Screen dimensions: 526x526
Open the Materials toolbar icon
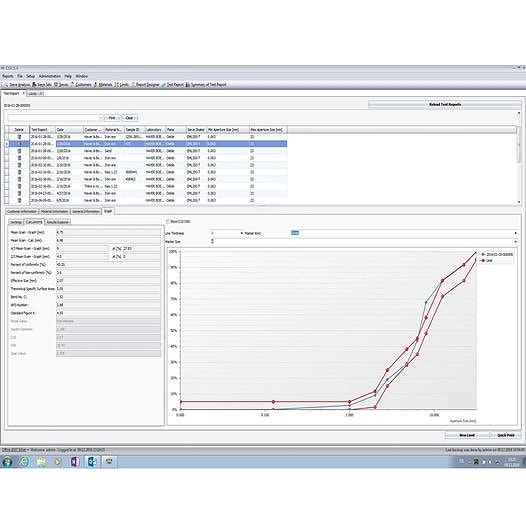[x=103, y=85]
